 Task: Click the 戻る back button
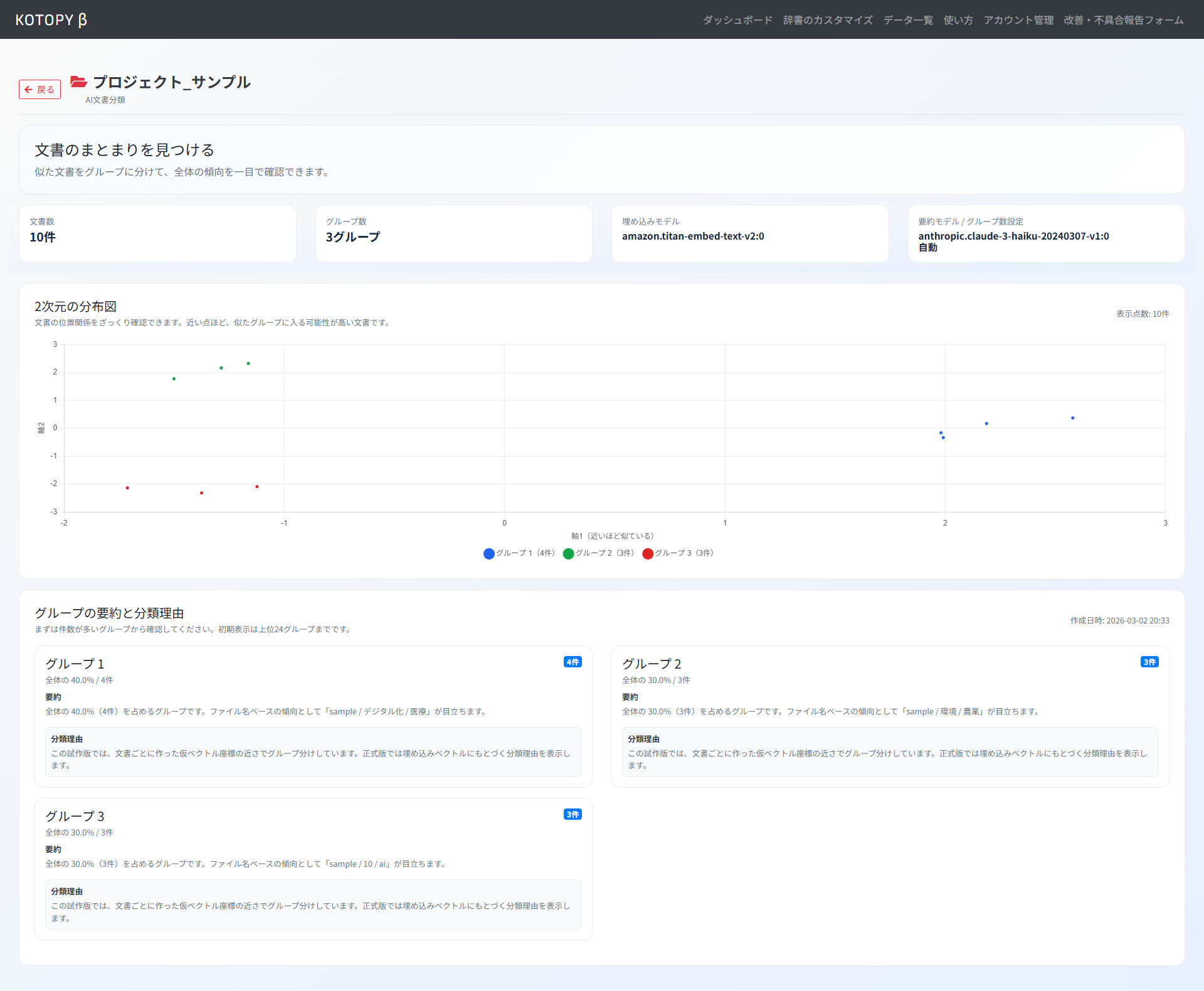point(40,90)
